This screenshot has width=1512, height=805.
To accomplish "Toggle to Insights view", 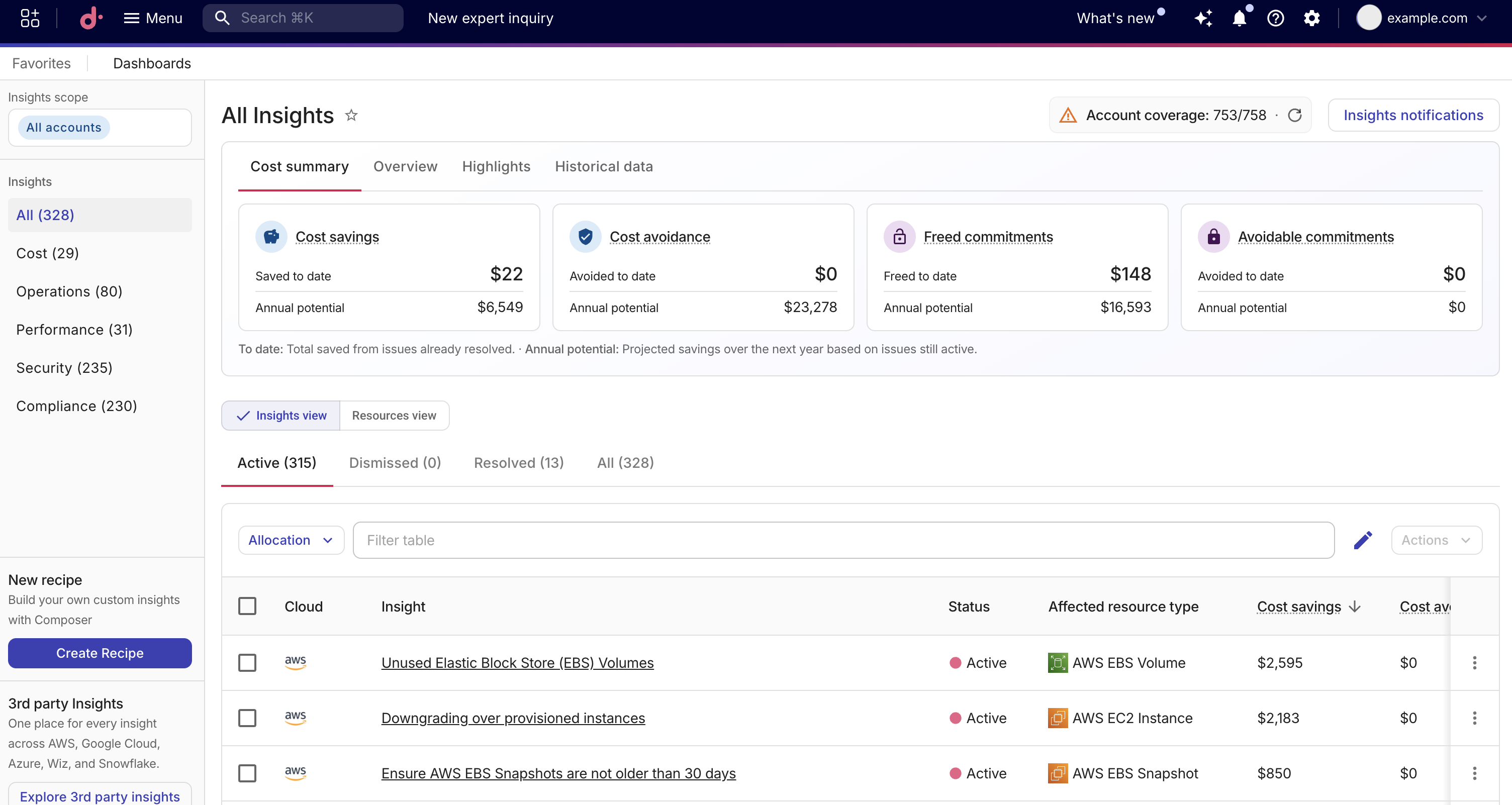I will 280,416.
